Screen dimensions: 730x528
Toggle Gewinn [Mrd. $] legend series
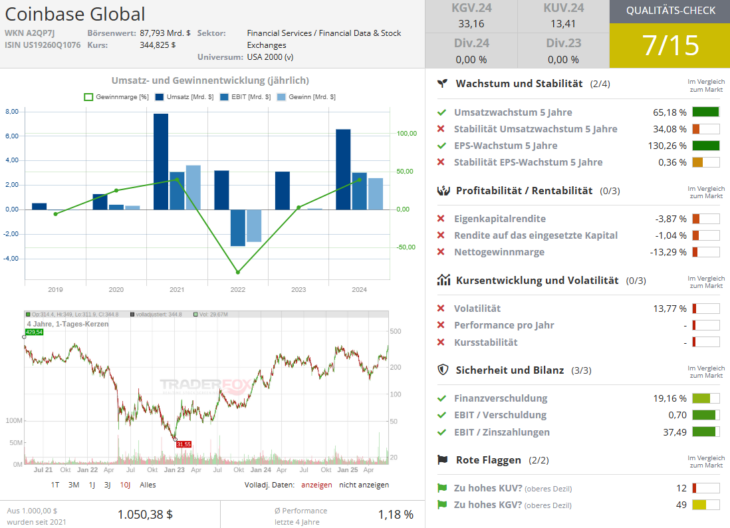point(306,97)
